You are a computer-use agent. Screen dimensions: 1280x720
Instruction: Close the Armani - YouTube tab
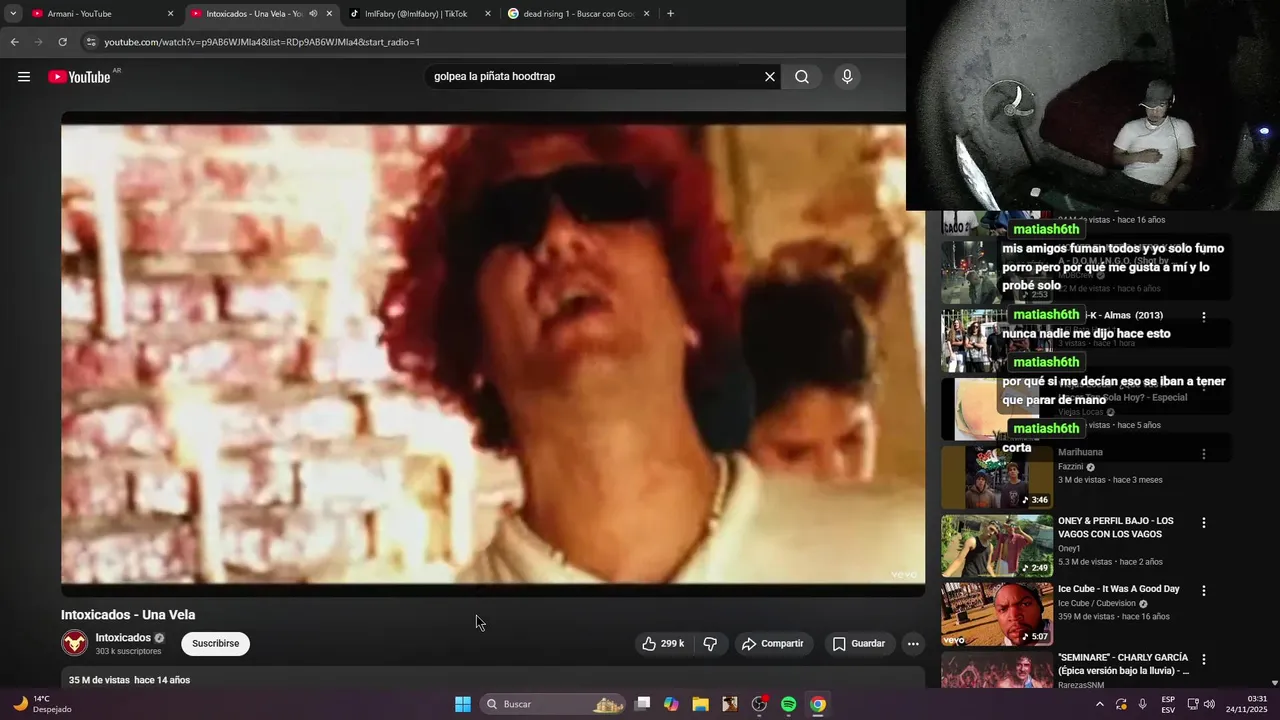pos(170,14)
